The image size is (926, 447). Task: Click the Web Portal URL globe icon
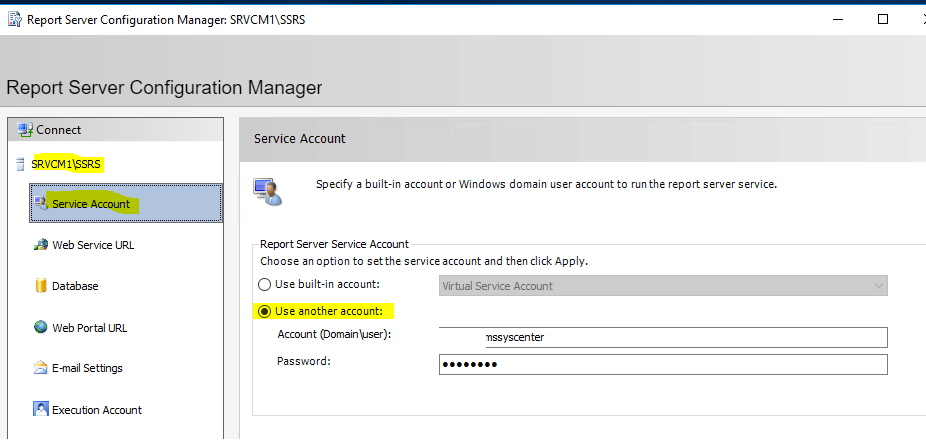[x=41, y=327]
